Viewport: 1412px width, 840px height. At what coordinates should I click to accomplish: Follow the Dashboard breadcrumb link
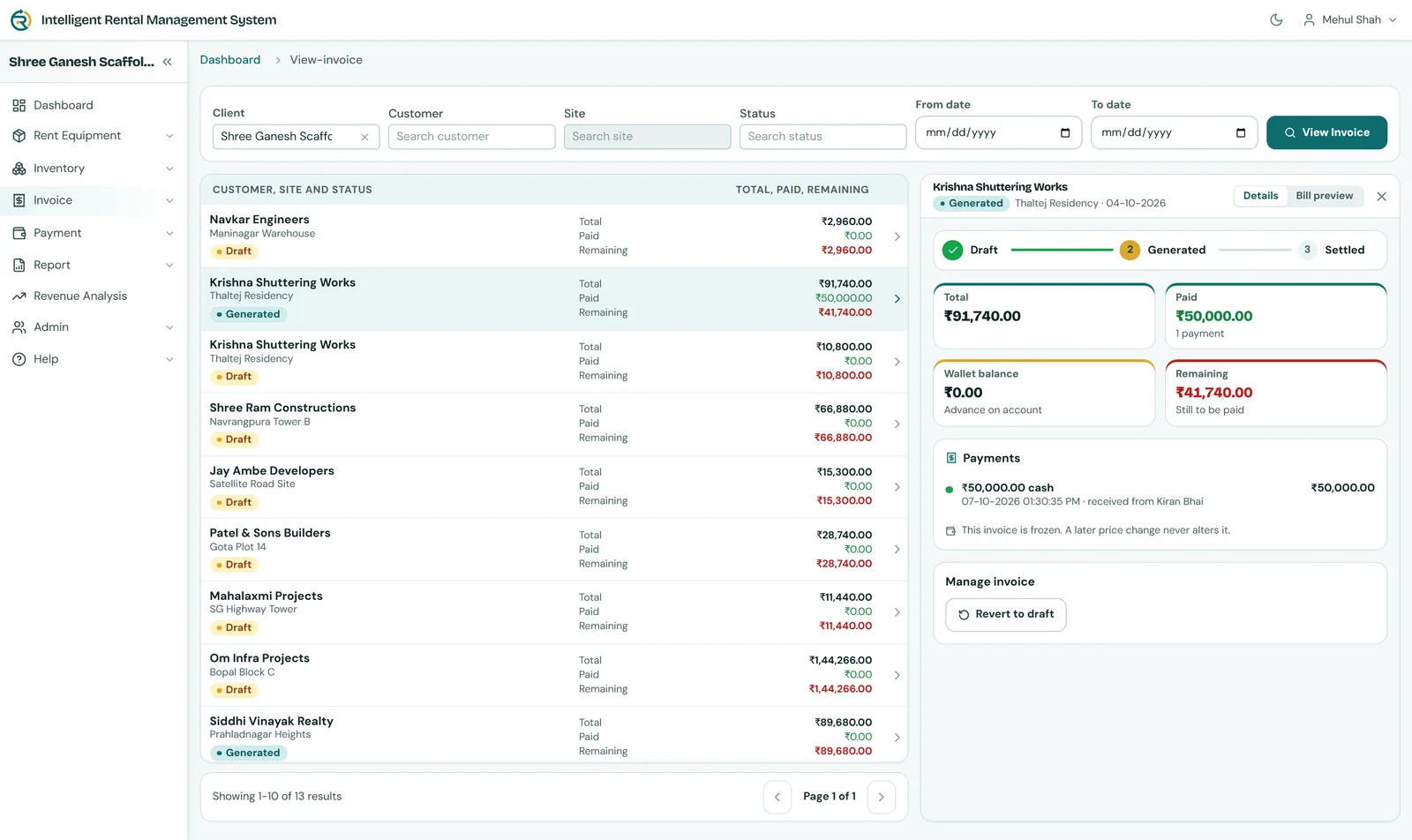(230, 60)
